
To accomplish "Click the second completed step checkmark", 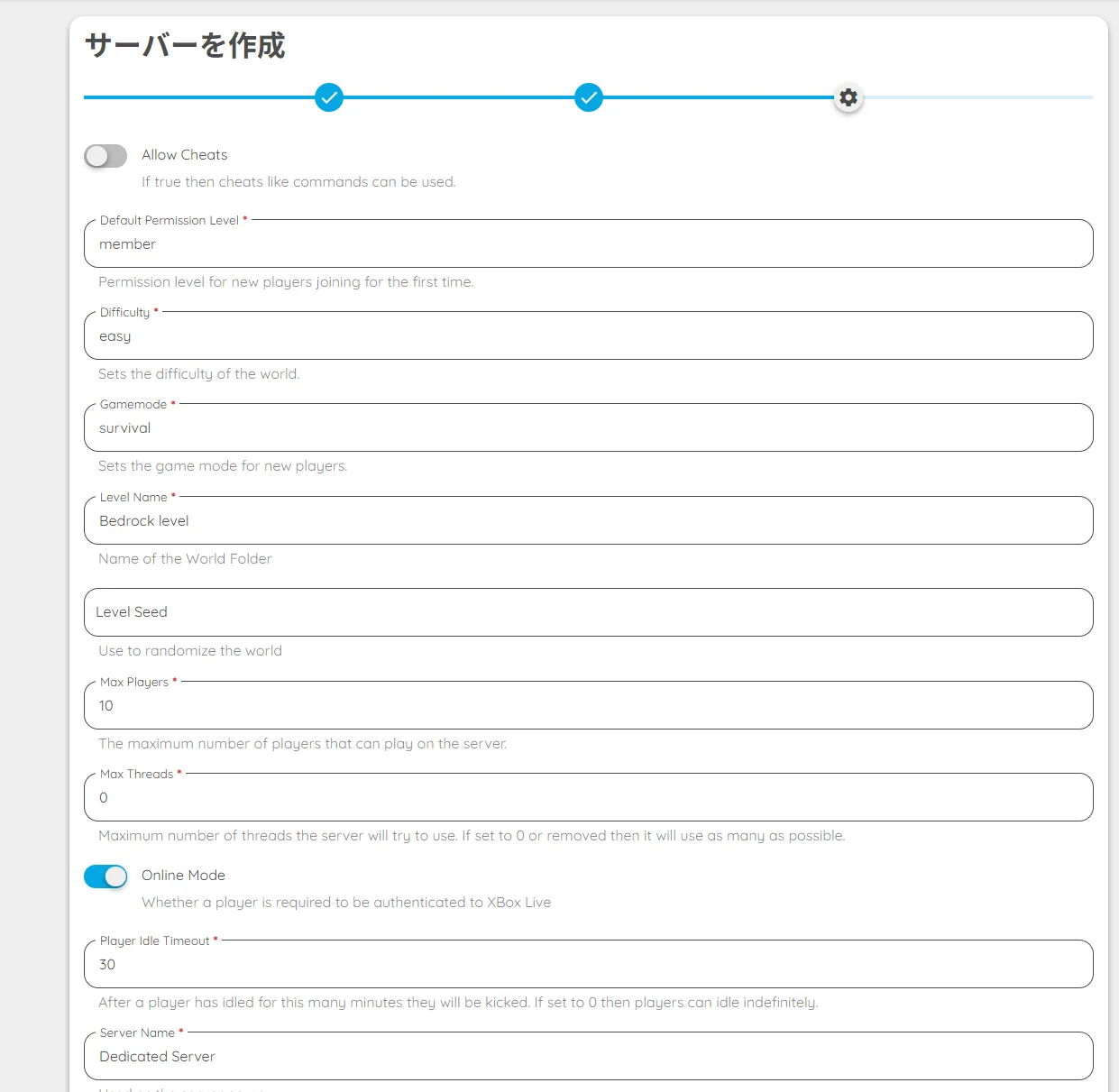I will (589, 97).
